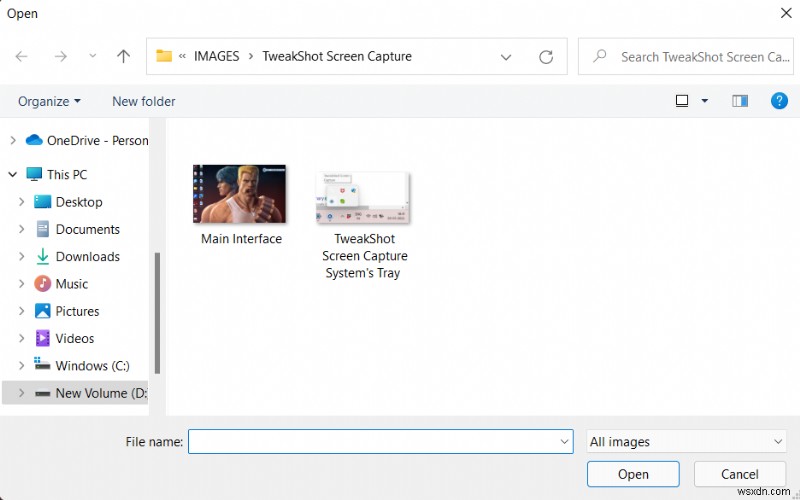Screen dimensions: 800x500
Task: Expand the Documents tree node
Action: click(x=21, y=229)
